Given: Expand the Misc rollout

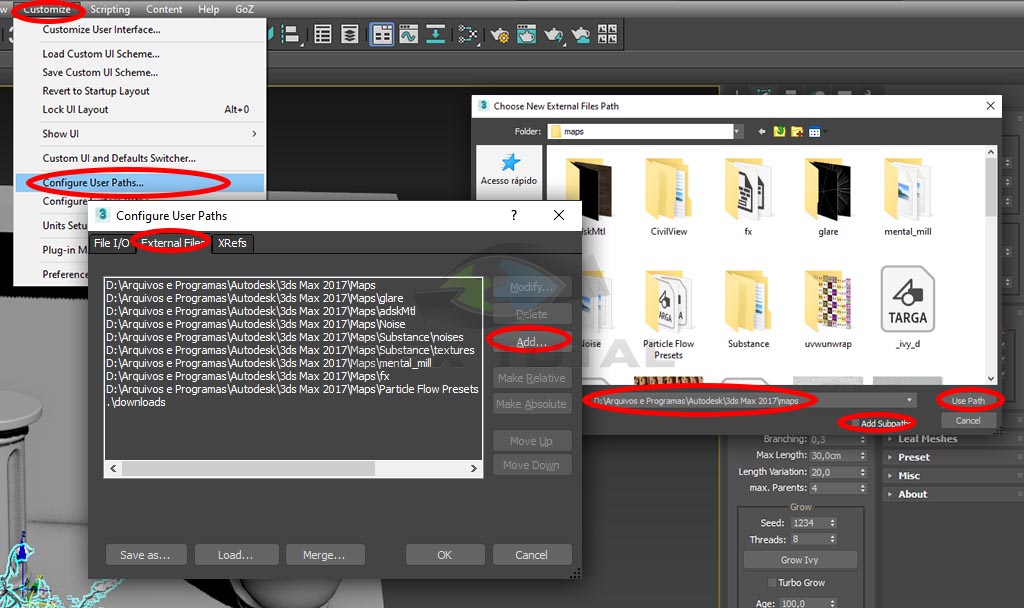Looking at the screenshot, I should (908, 476).
